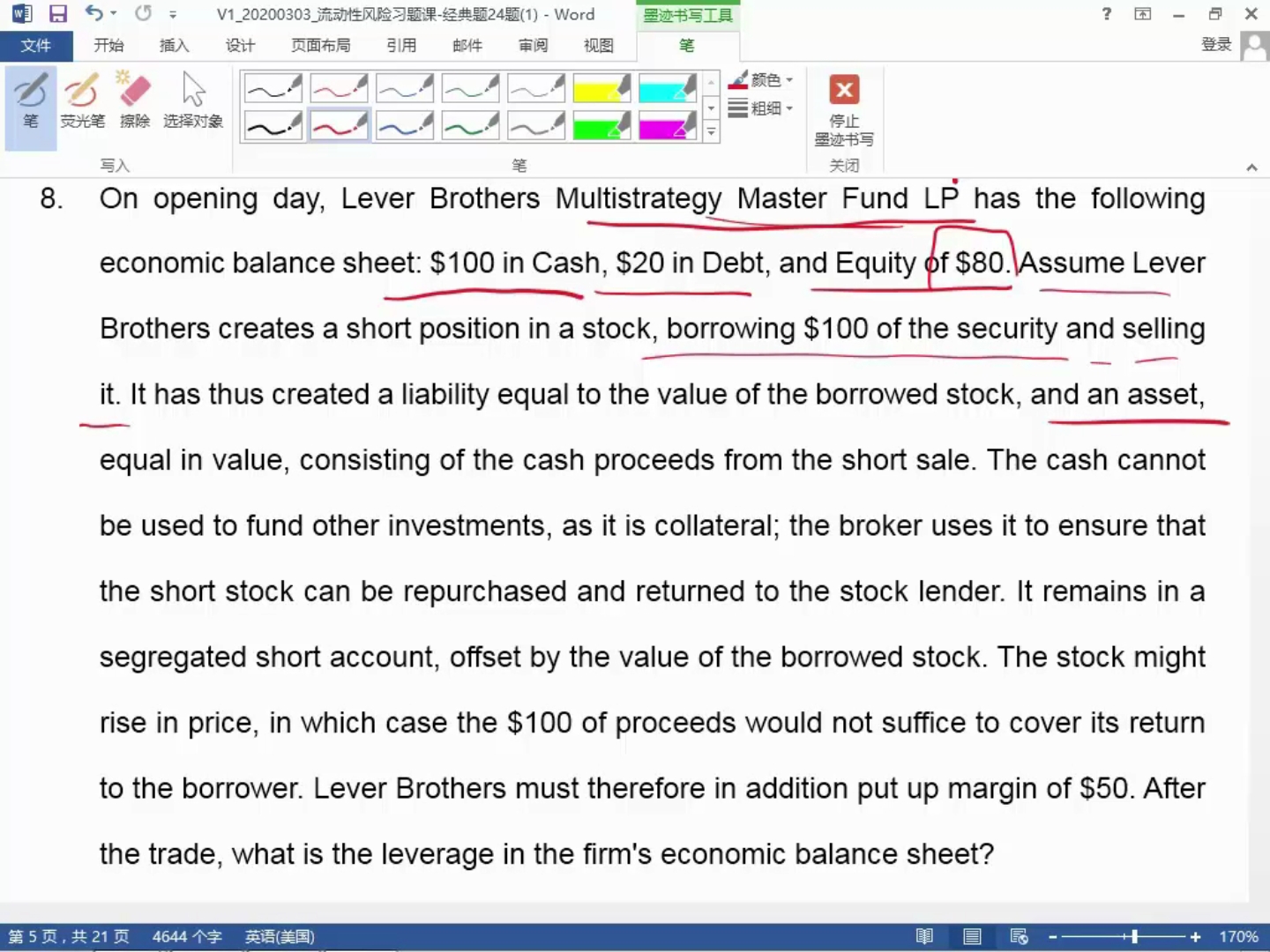Select the Highlighter (荧光笔) tool
This screenshot has width=1270, height=952.
(82, 100)
